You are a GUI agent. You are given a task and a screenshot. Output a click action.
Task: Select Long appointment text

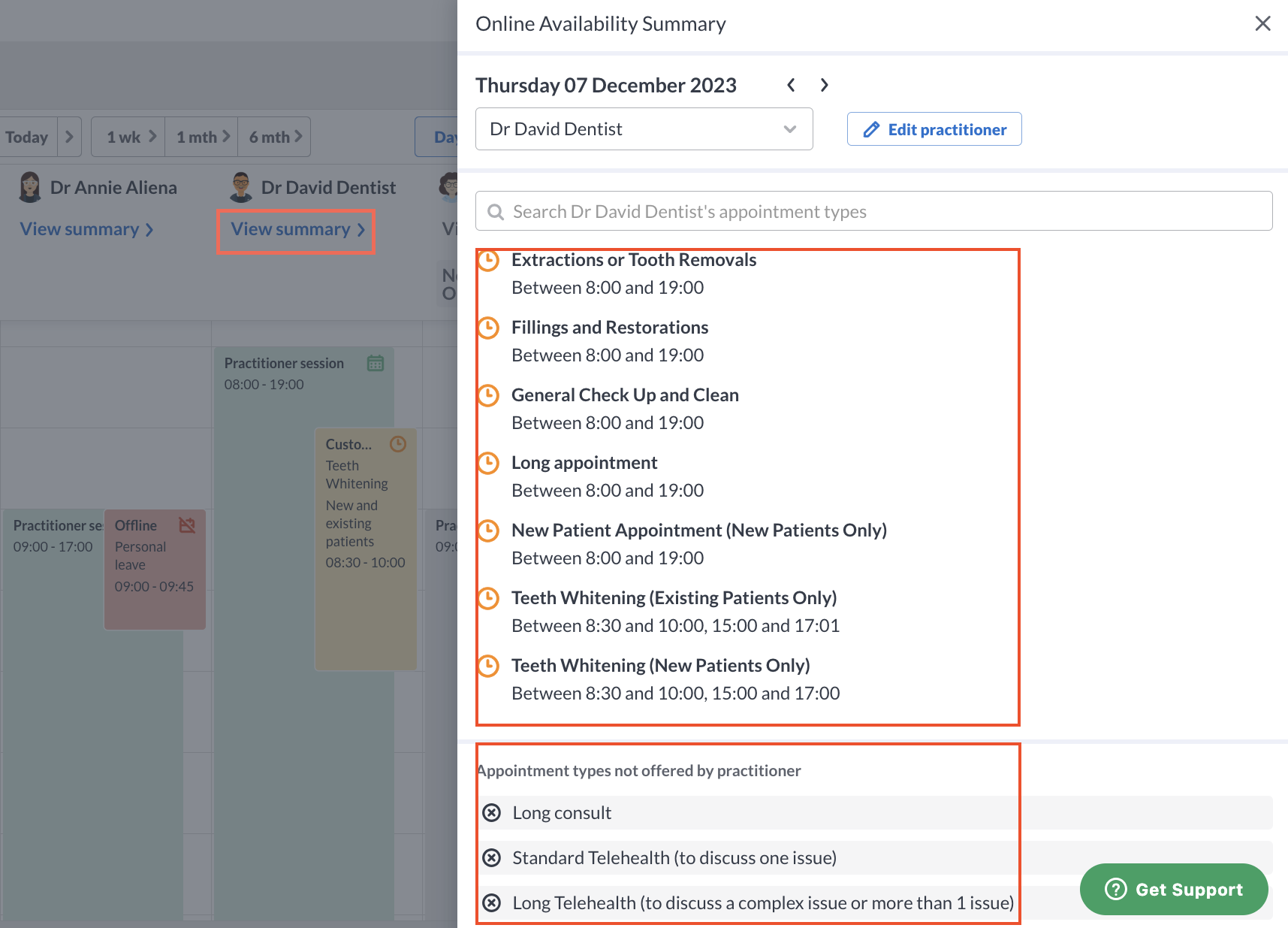[584, 463]
